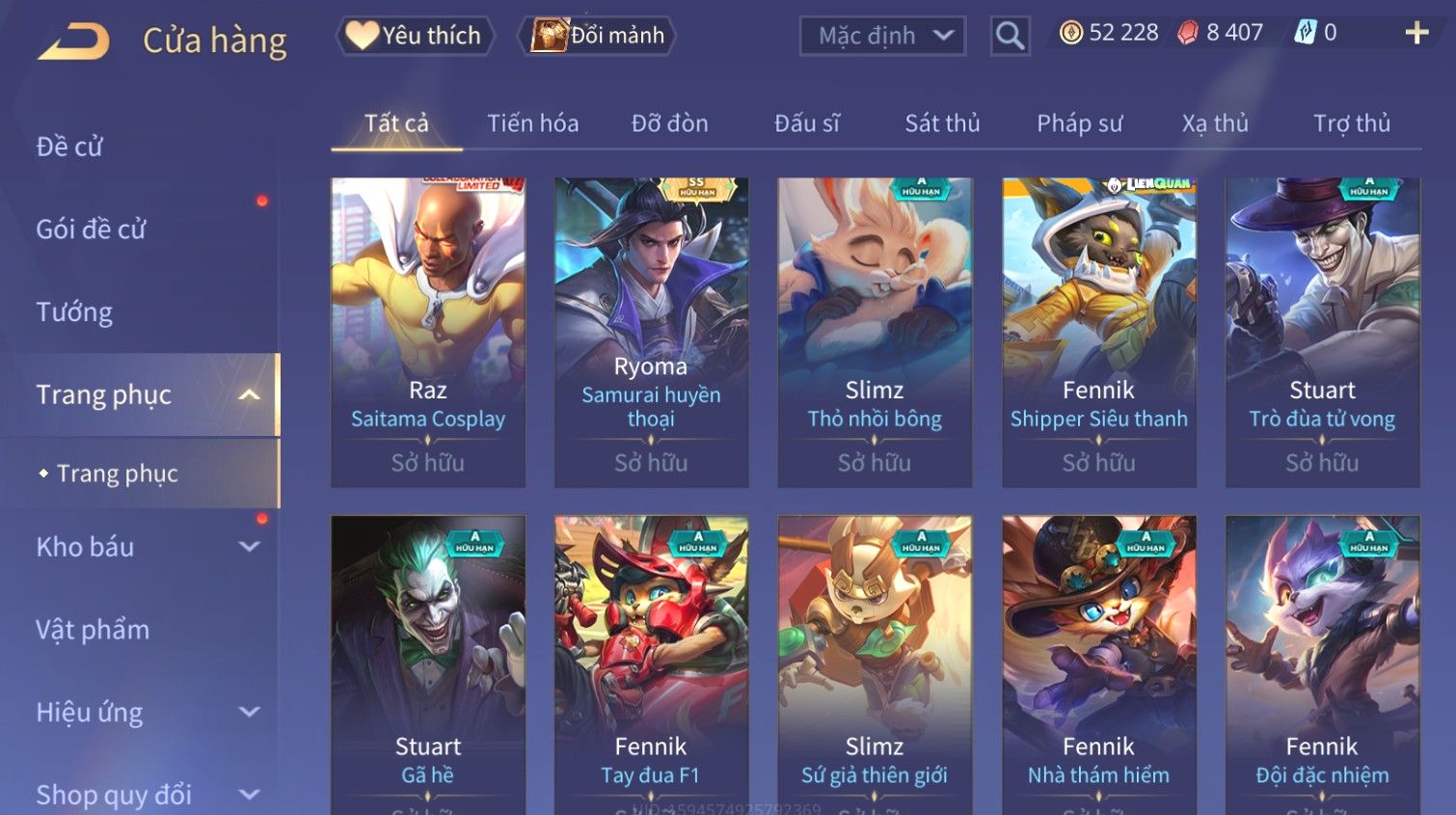This screenshot has height=815, width=1456.
Task: Click the chest icon in Đổi mảnh
Action: point(549,36)
